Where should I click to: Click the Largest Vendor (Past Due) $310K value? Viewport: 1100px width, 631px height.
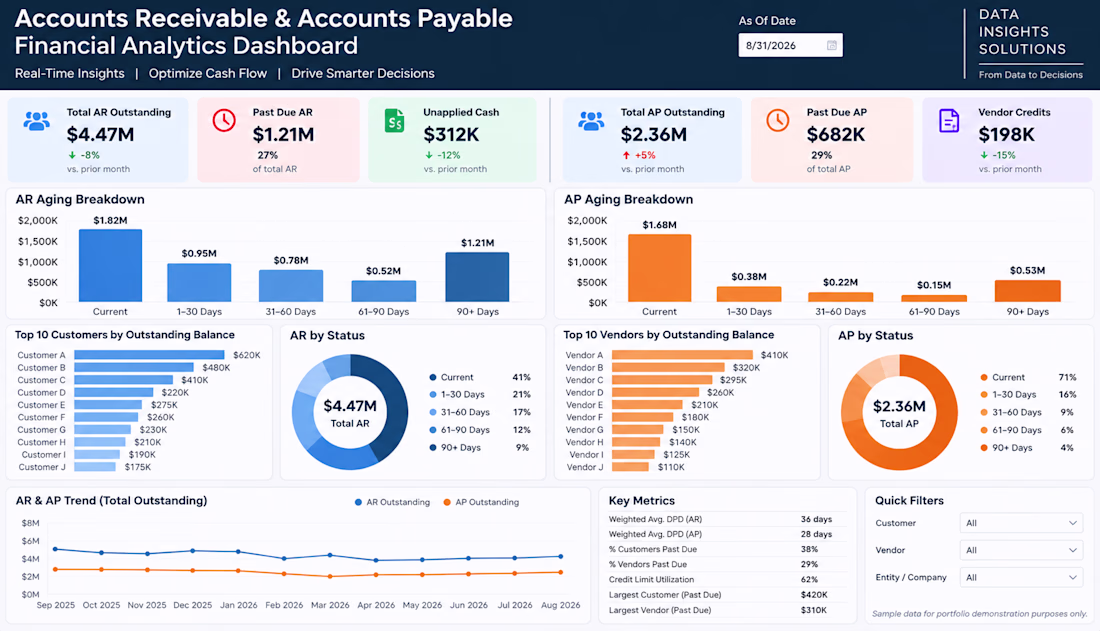(814, 611)
